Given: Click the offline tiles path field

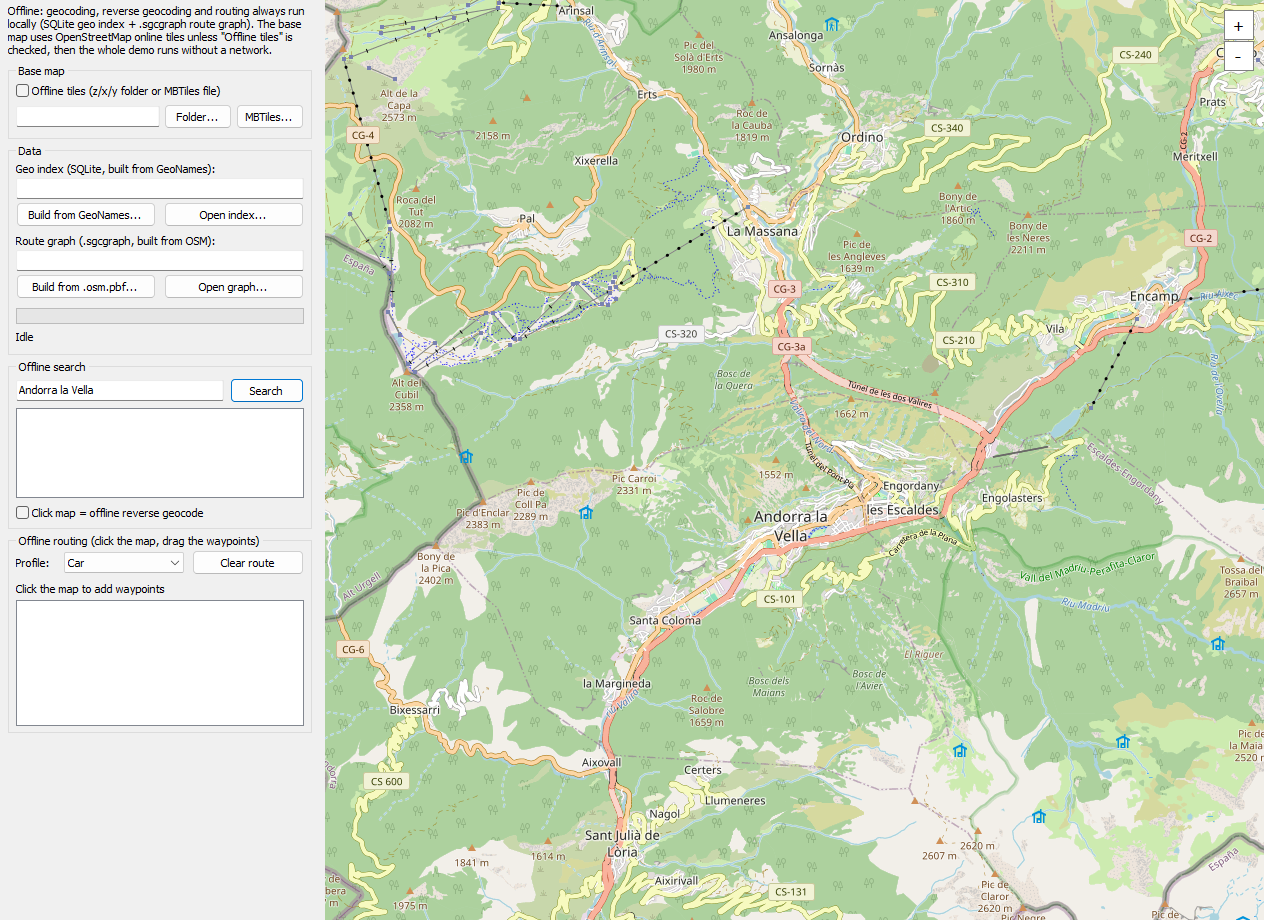Looking at the screenshot, I should pos(88,117).
